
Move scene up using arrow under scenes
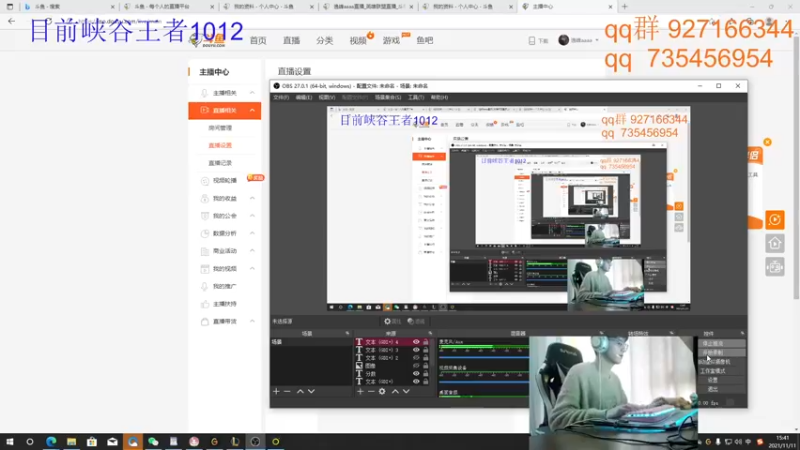301,391
